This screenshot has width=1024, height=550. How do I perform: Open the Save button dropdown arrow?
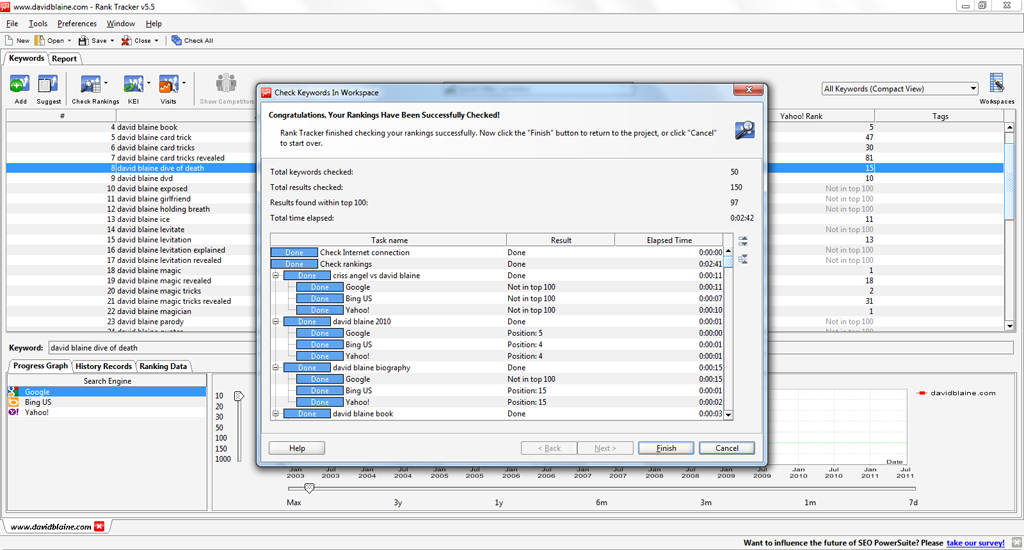click(x=112, y=40)
